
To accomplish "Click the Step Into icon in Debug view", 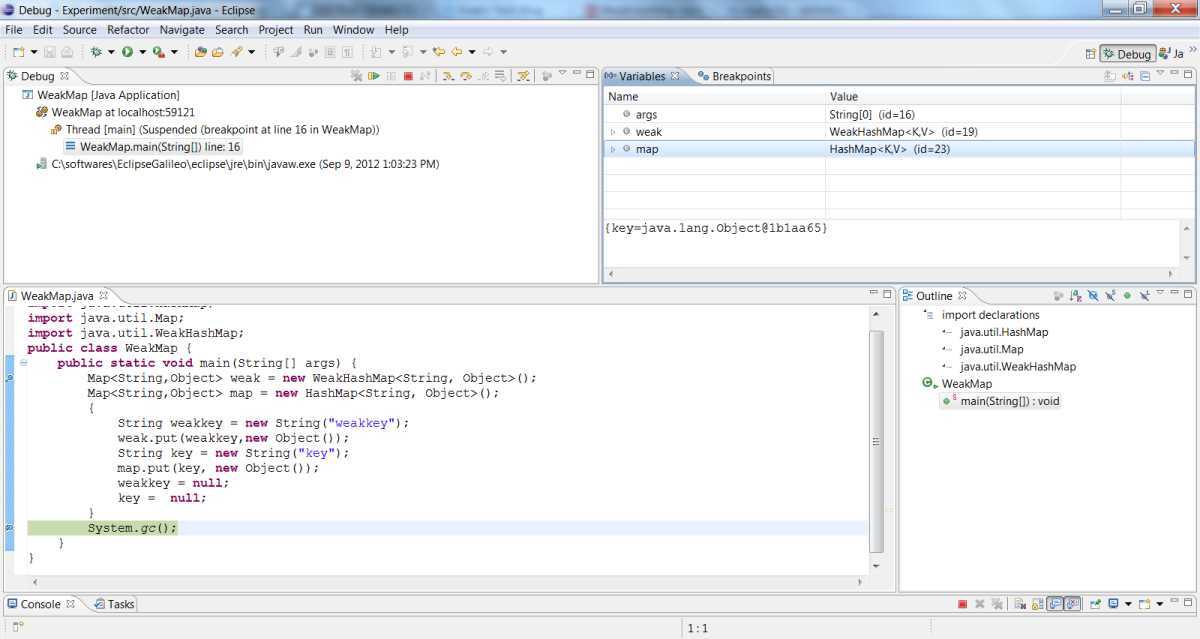I will tap(449, 76).
